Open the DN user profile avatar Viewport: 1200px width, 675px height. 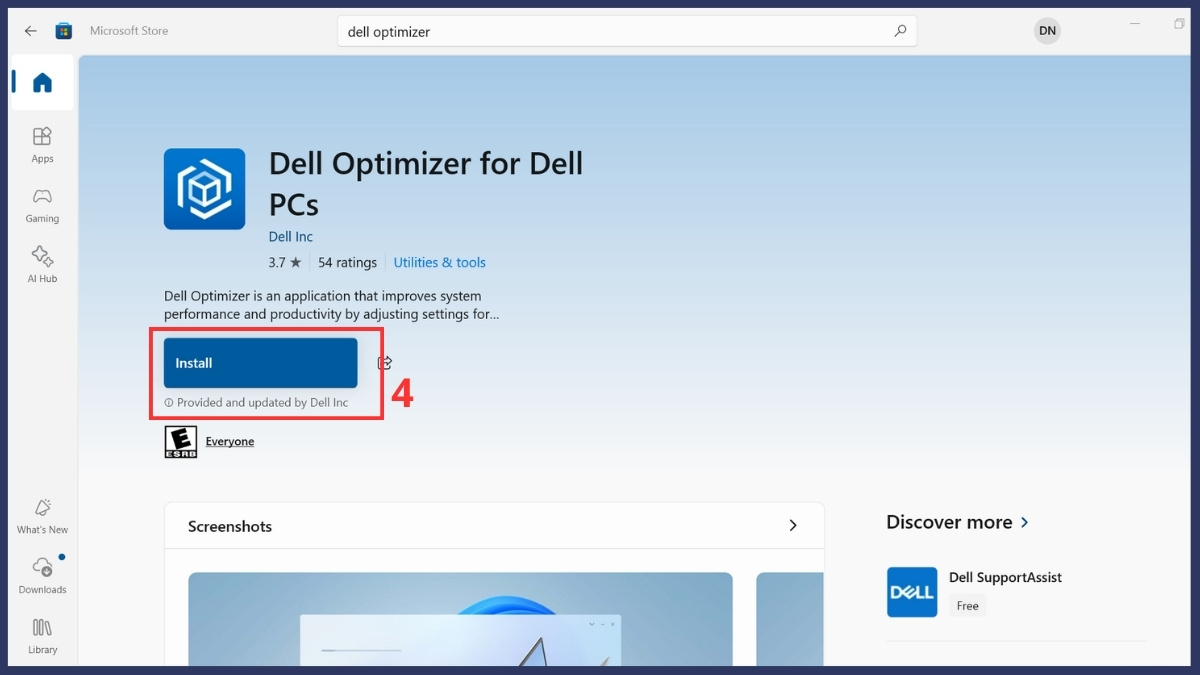coord(1047,31)
